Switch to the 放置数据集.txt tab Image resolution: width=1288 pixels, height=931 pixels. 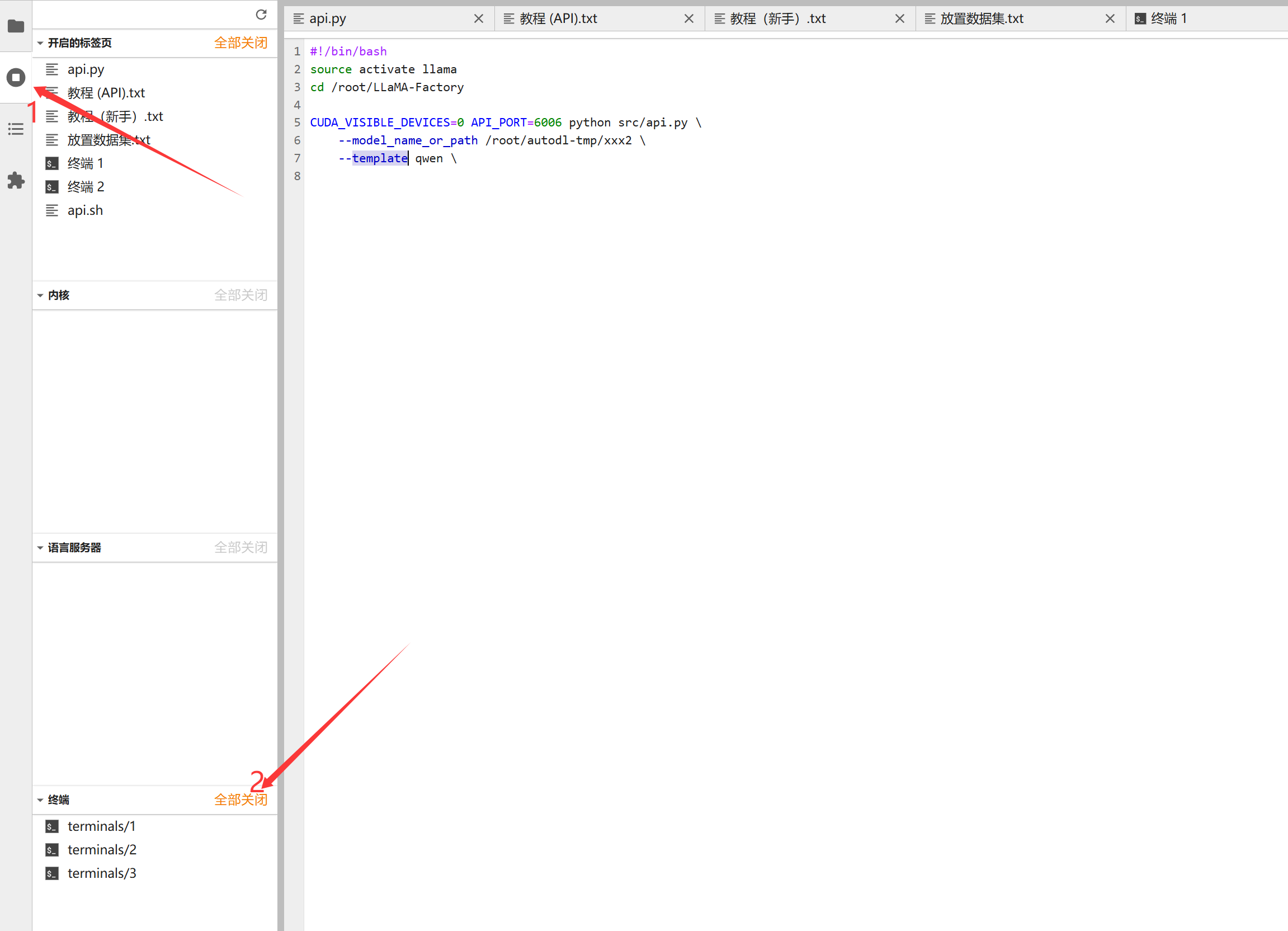point(982,19)
